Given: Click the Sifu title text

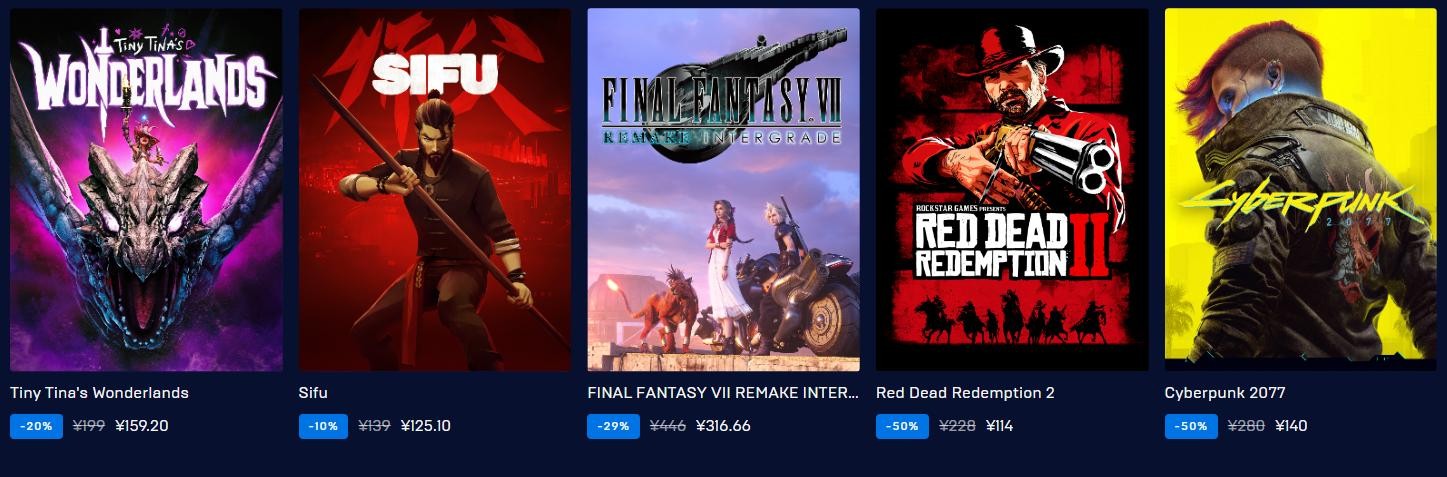Looking at the screenshot, I should click(313, 393).
